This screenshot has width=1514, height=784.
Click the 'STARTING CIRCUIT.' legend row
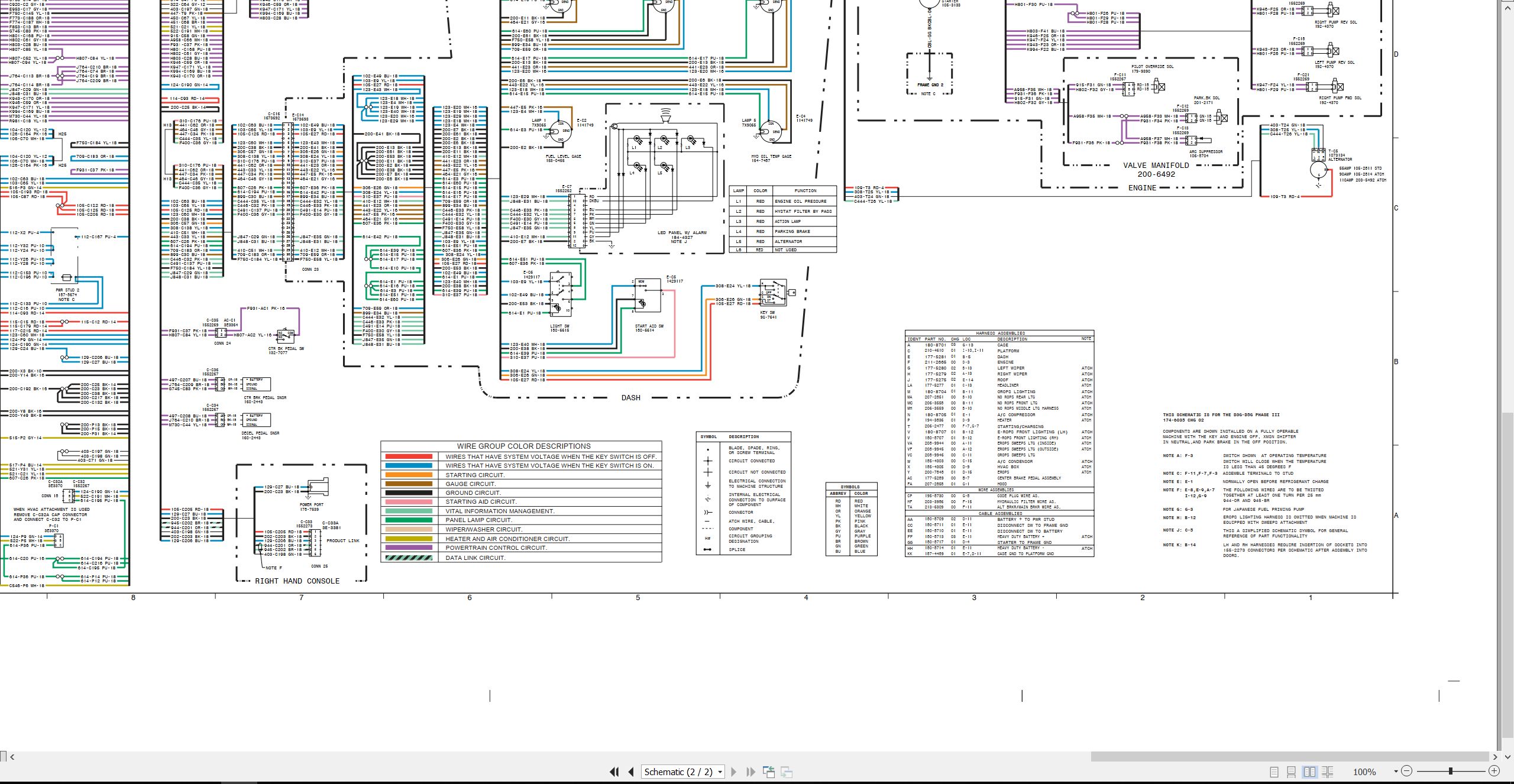click(x=521, y=475)
